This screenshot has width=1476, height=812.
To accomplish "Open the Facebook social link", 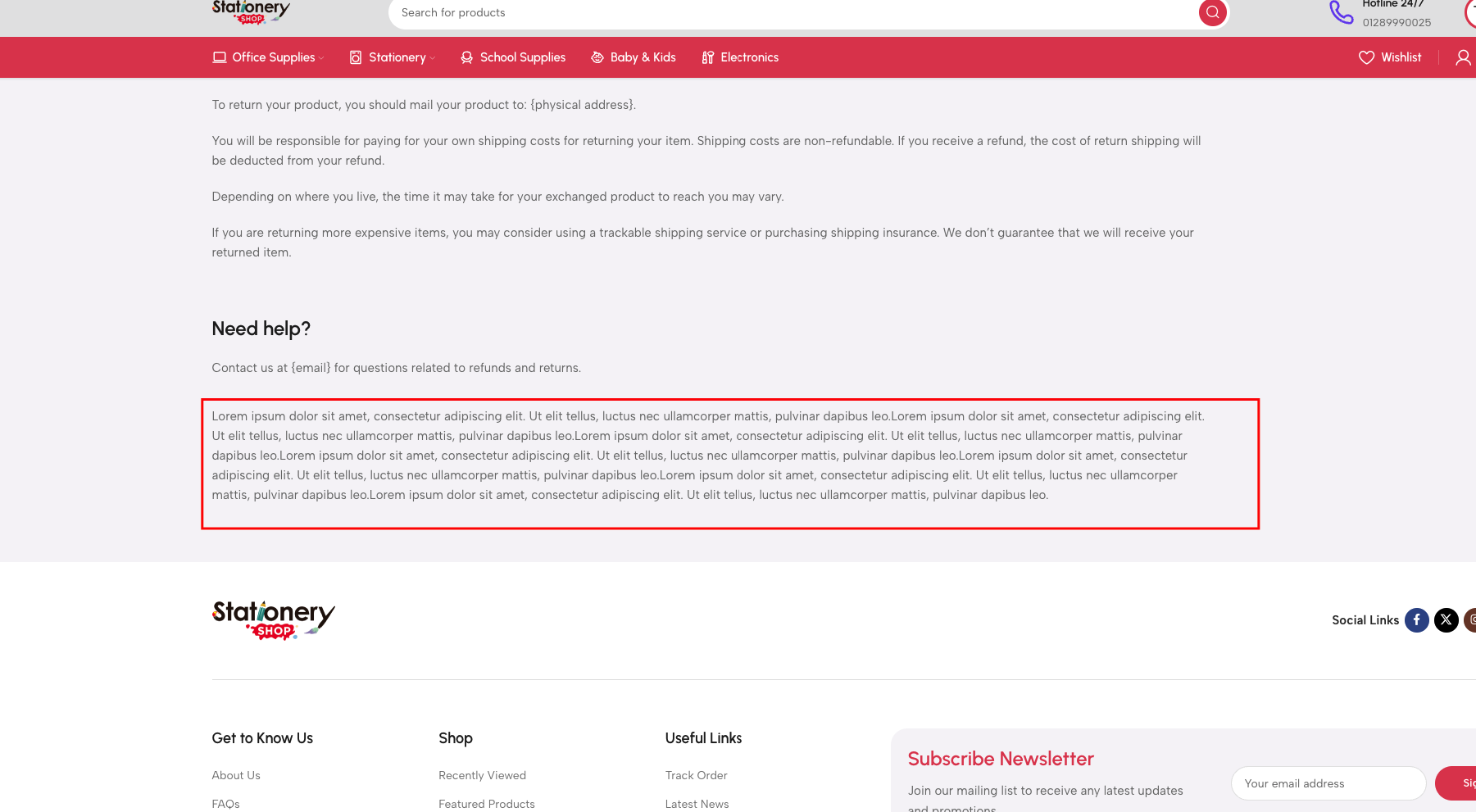I will [1416, 620].
